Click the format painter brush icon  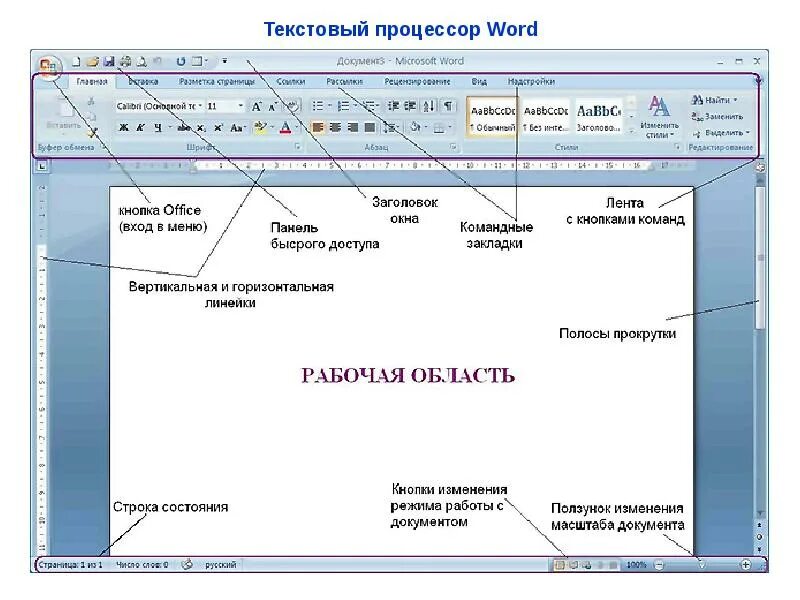point(92,134)
